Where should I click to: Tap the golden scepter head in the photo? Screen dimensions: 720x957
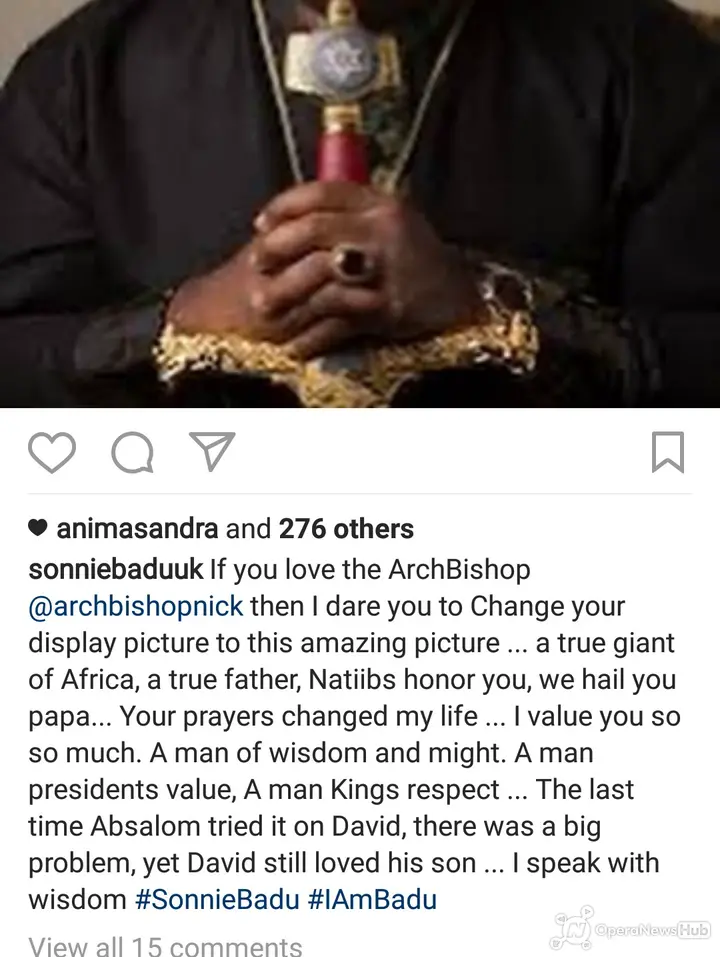coord(344,60)
